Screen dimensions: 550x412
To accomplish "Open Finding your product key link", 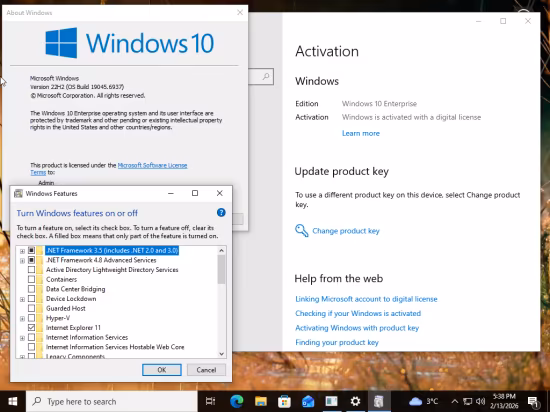I will pyautogui.click(x=337, y=342).
